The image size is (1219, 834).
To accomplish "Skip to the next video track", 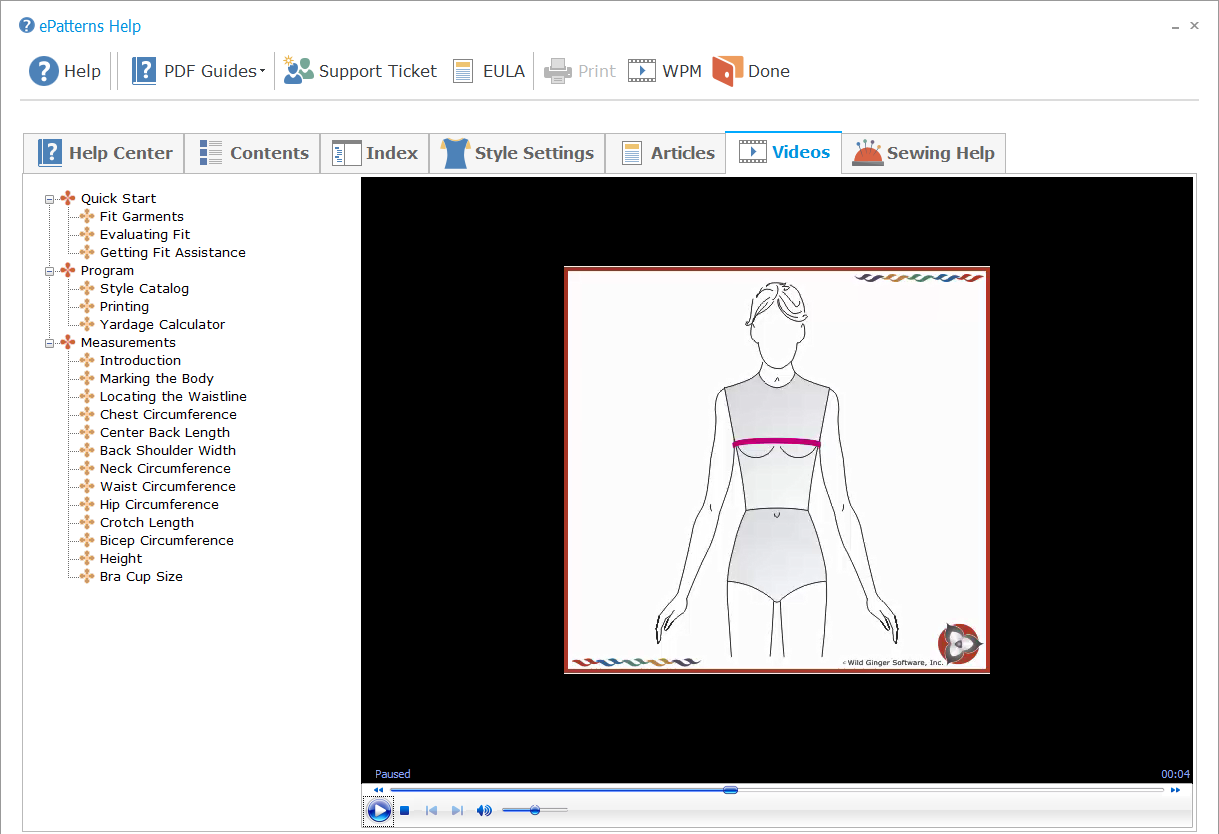I will pyautogui.click(x=457, y=810).
